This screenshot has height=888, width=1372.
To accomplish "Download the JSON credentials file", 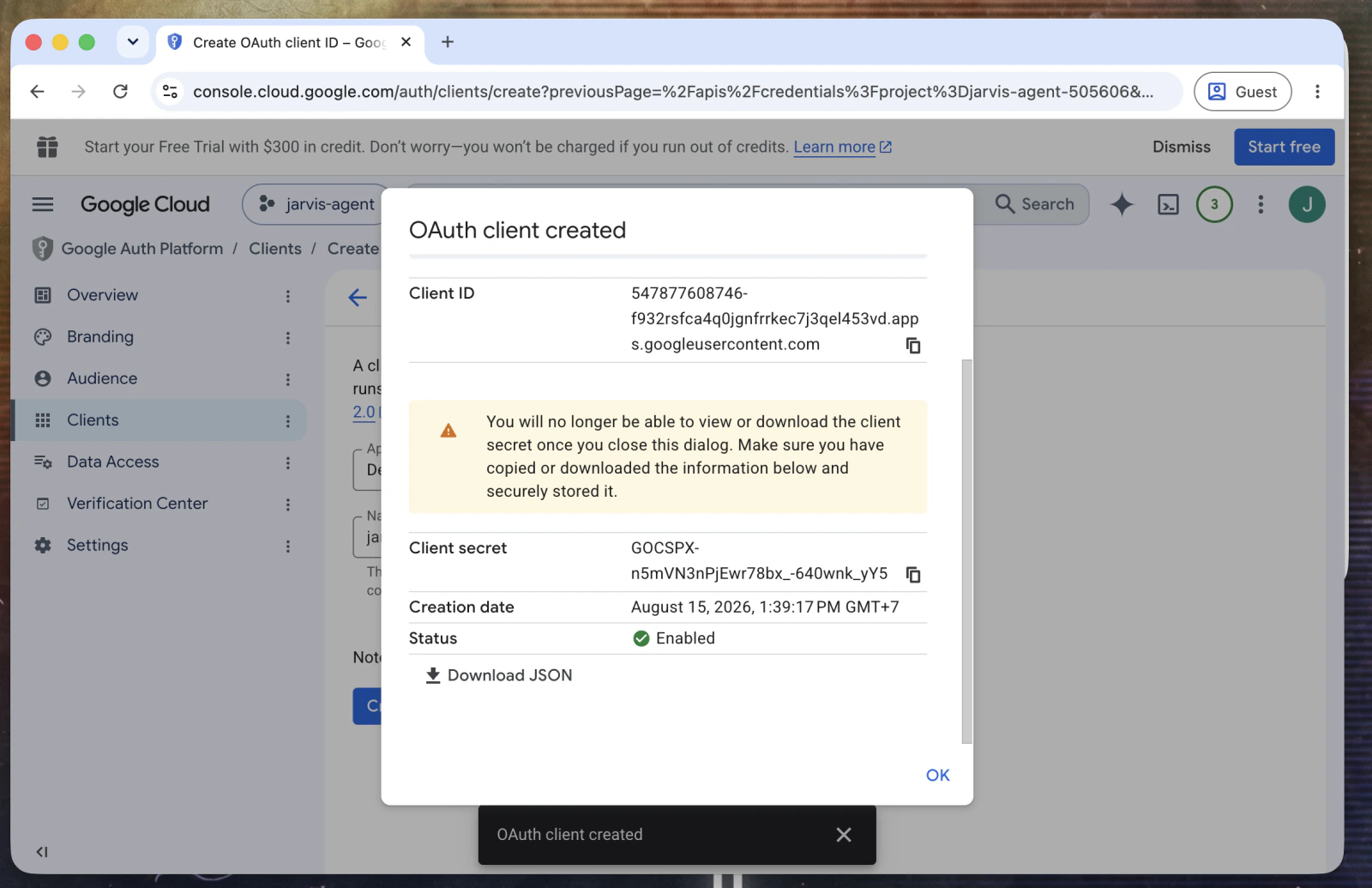I will [x=499, y=675].
